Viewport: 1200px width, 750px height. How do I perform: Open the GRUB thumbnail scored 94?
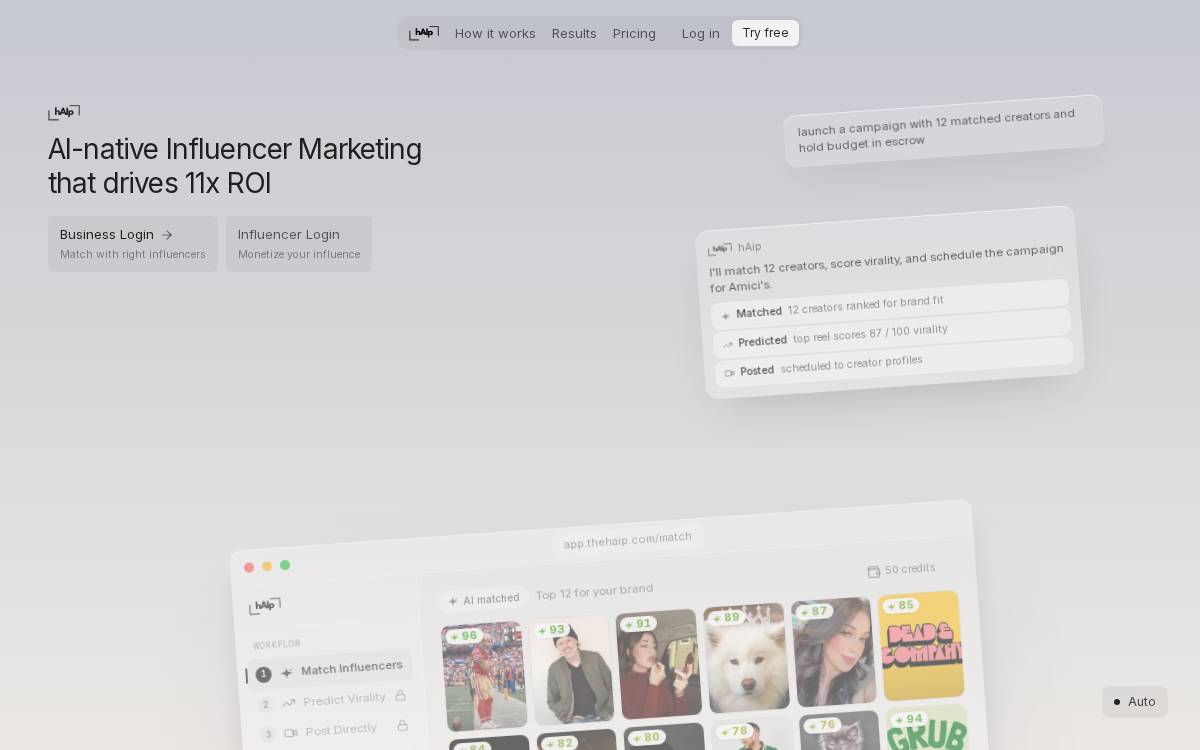(928, 729)
